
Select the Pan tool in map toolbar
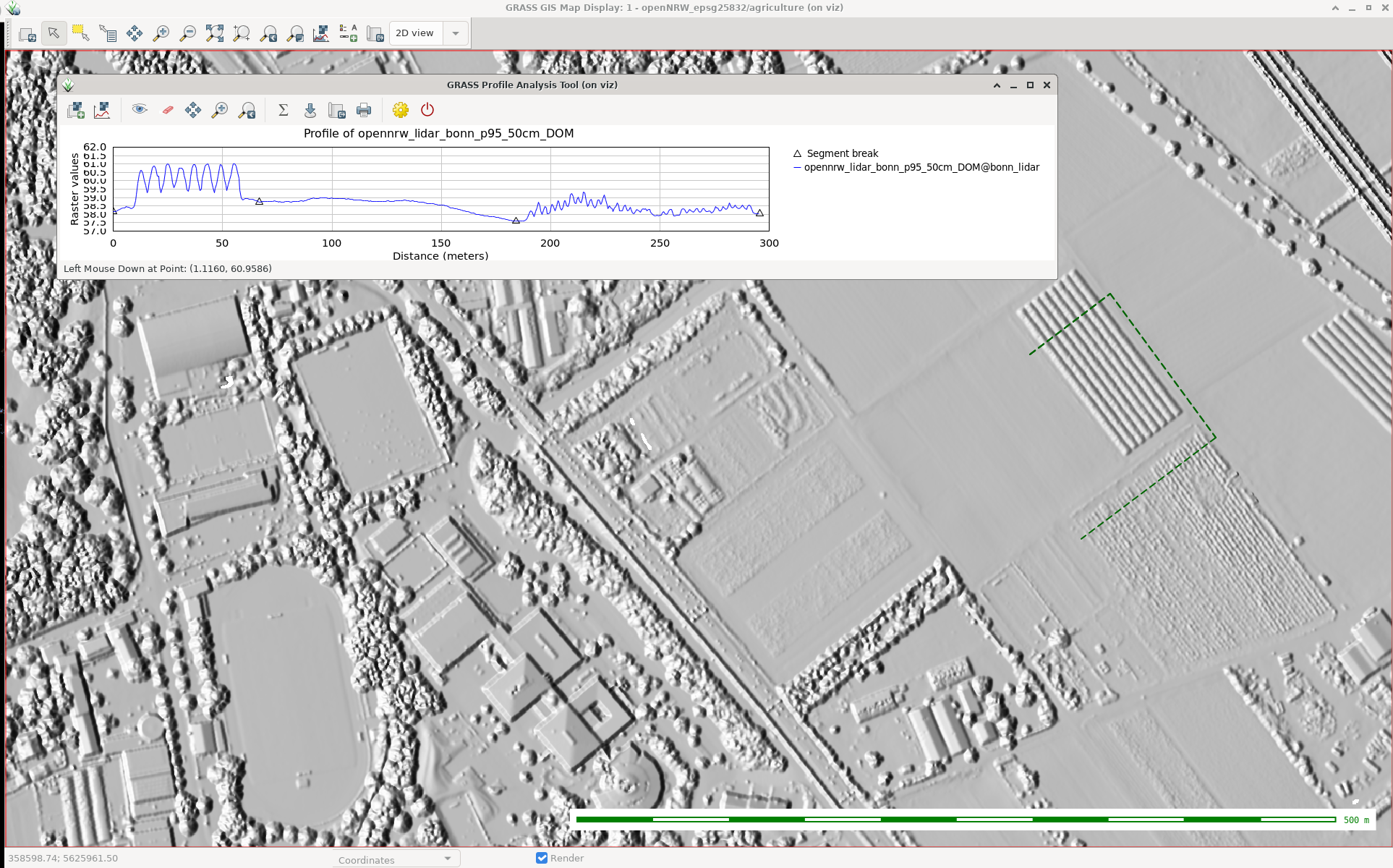135,33
